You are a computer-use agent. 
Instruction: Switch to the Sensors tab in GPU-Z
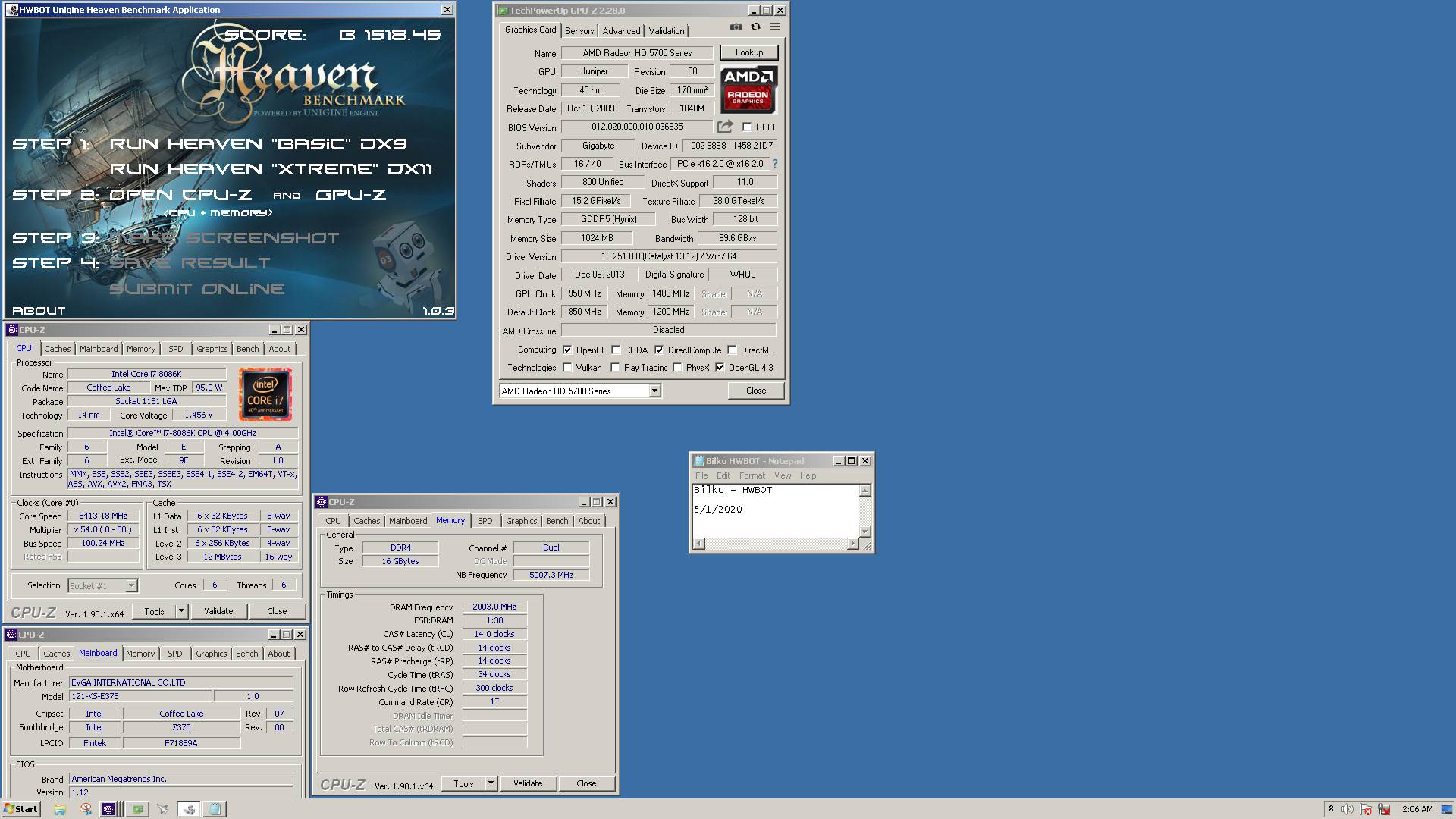[579, 31]
